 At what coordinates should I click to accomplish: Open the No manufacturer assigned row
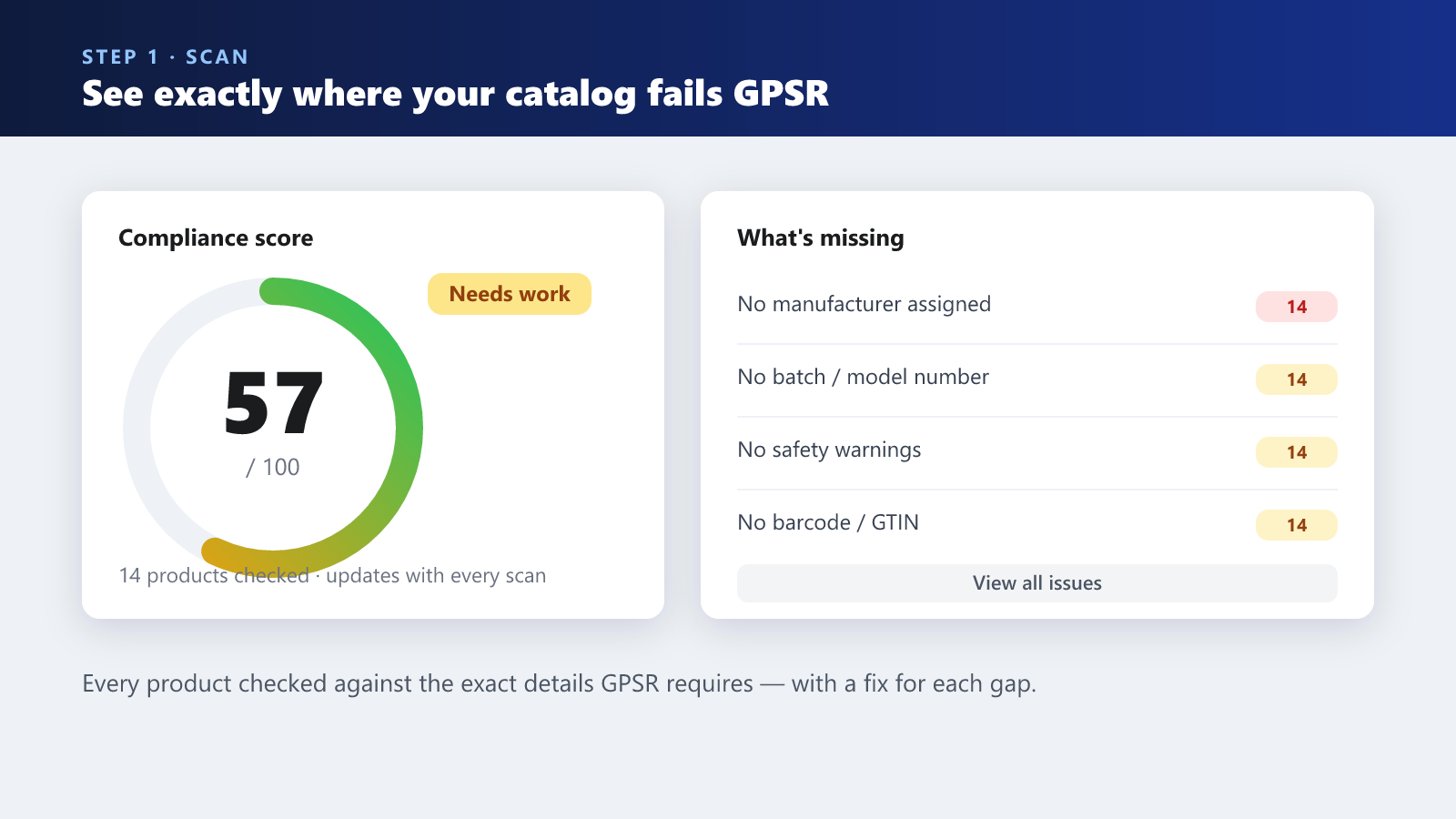pyautogui.click(x=1037, y=307)
